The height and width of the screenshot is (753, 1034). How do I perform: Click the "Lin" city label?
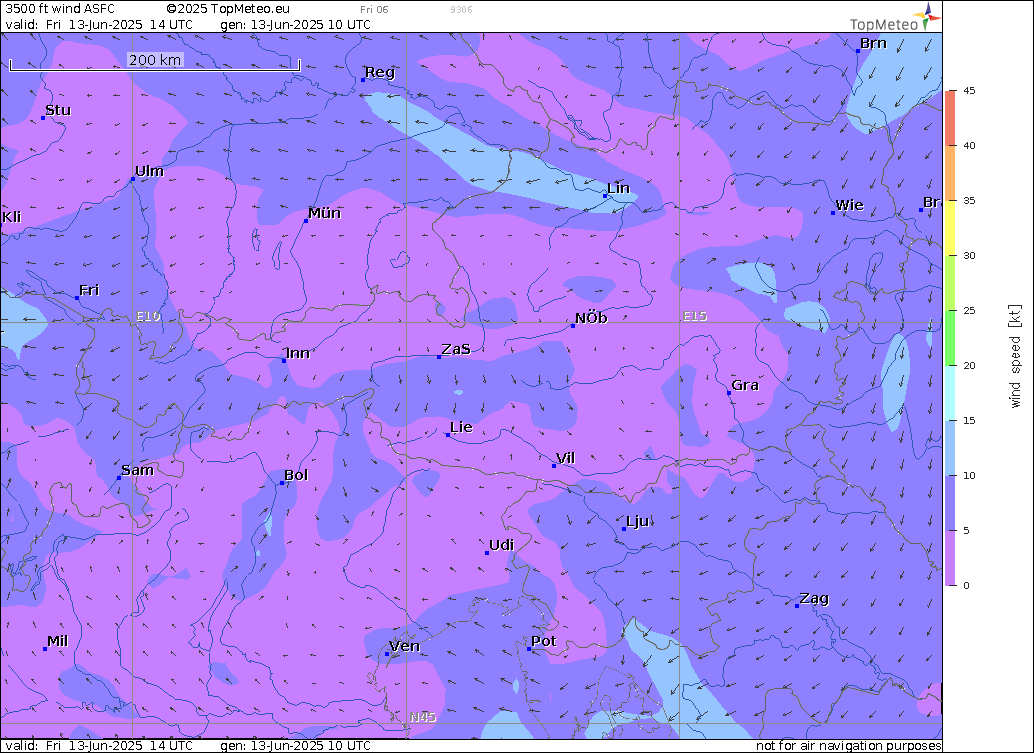619,188
